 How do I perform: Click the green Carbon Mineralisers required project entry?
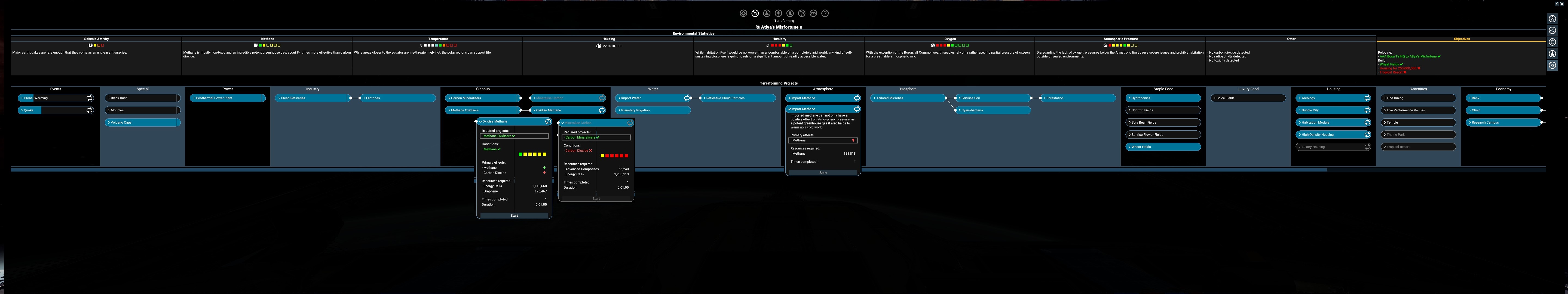596,137
